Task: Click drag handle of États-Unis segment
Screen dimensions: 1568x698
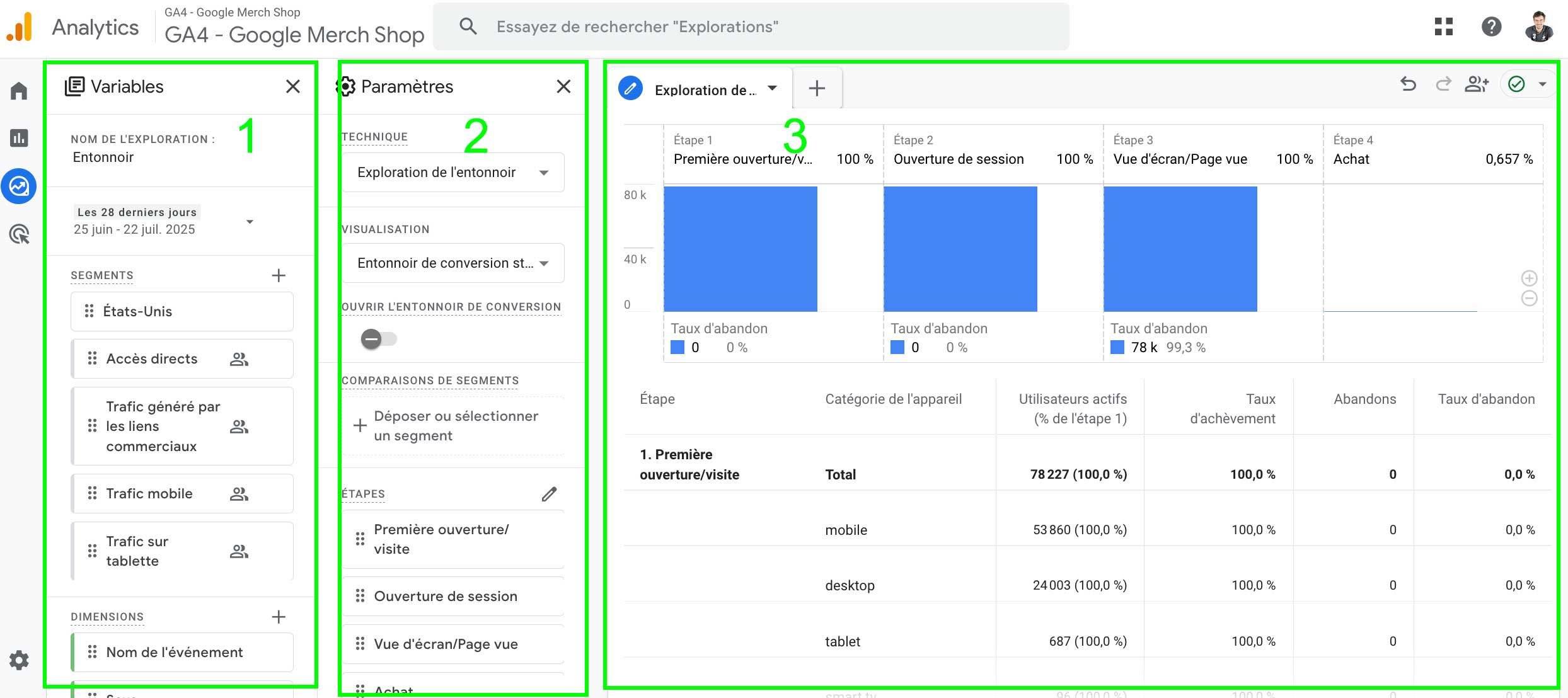Action: pos(89,311)
